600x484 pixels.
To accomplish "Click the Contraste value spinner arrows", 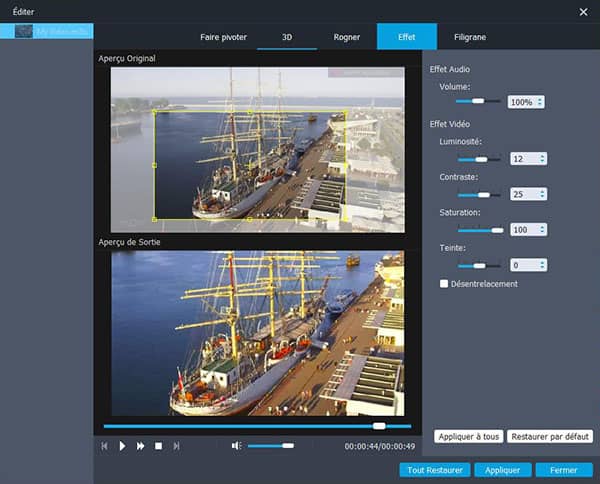I will point(542,194).
